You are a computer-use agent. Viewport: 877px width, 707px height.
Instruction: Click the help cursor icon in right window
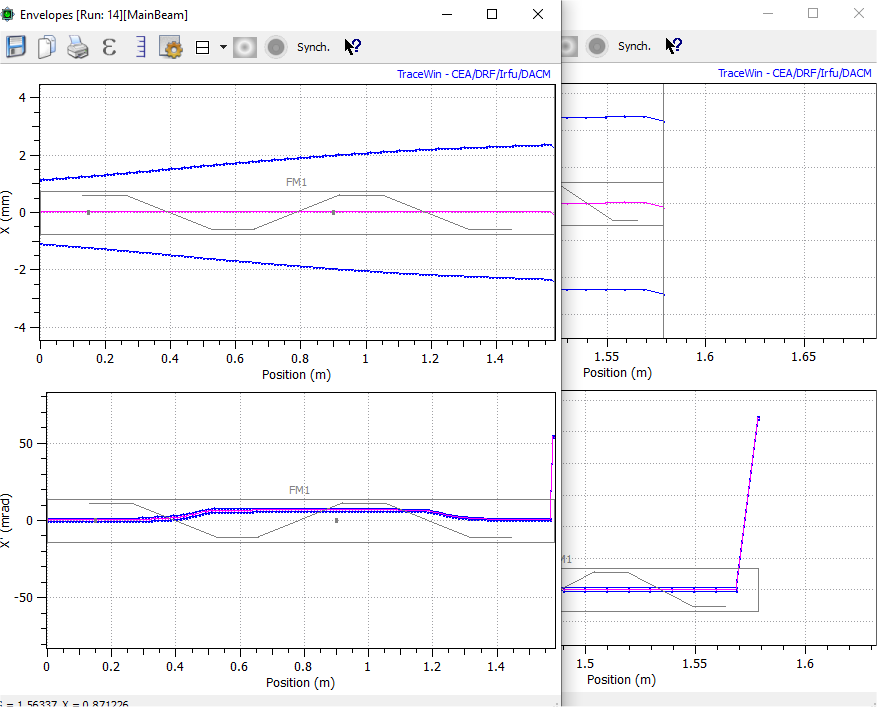pyautogui.click(x=673, y=46)
